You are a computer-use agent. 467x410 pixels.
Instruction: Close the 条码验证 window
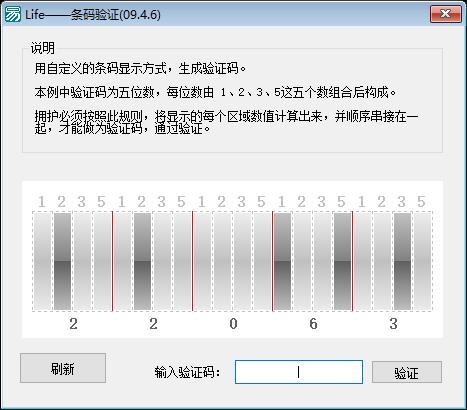click(x=446, y=14)
